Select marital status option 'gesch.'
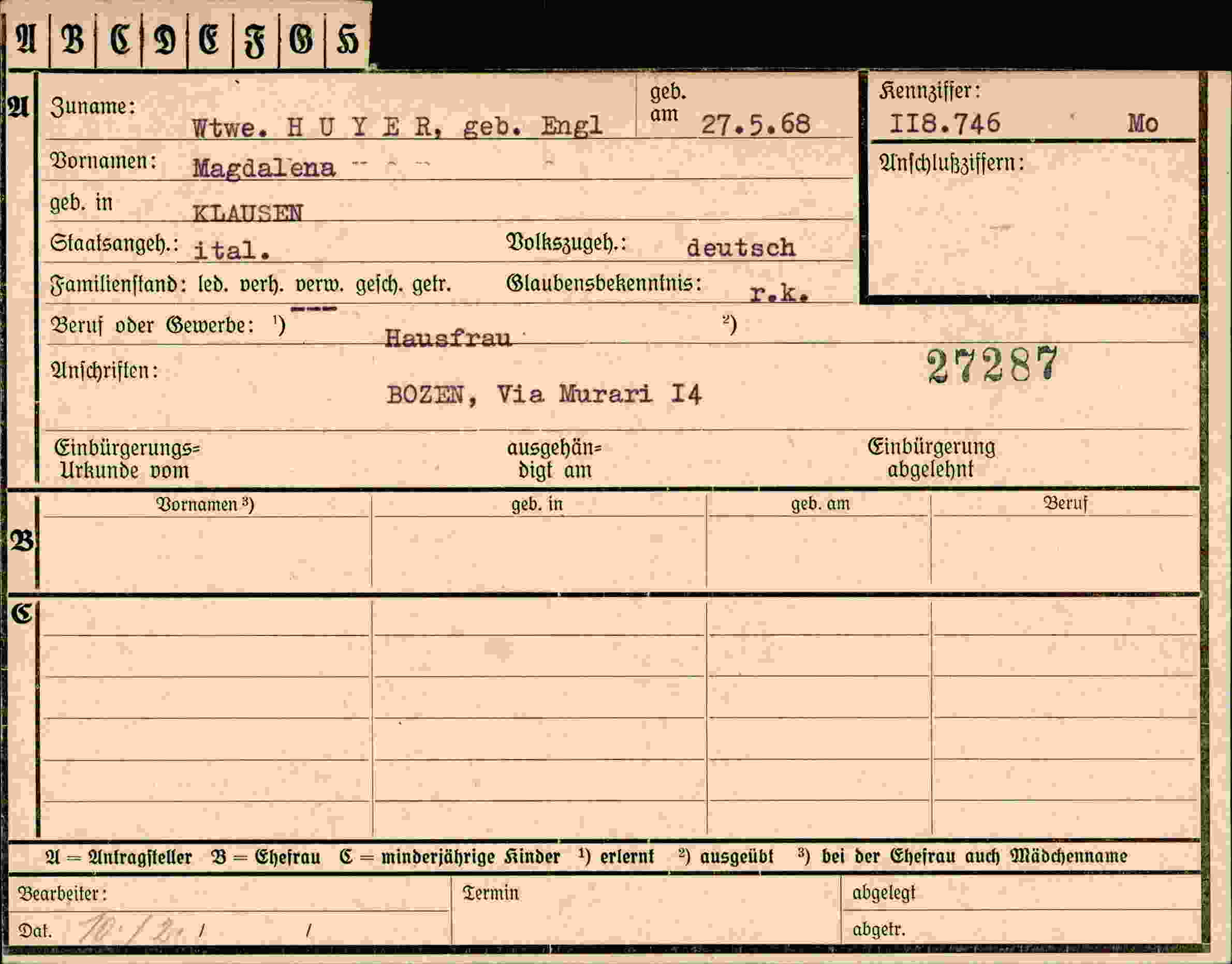This screenshot has height=964, width=1232. [x=379, y=284]
